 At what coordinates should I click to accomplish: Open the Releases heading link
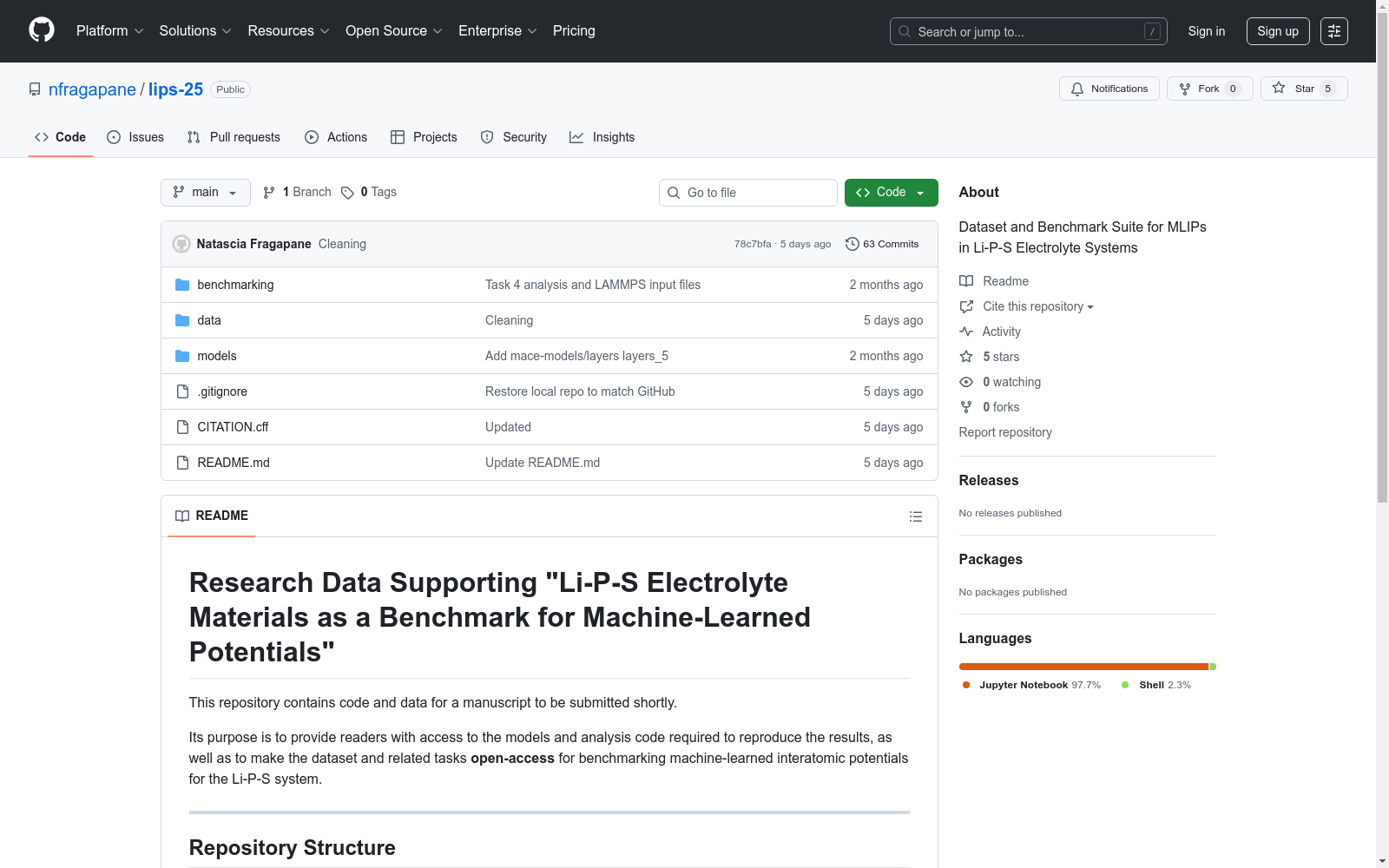(x=989, y=480)
